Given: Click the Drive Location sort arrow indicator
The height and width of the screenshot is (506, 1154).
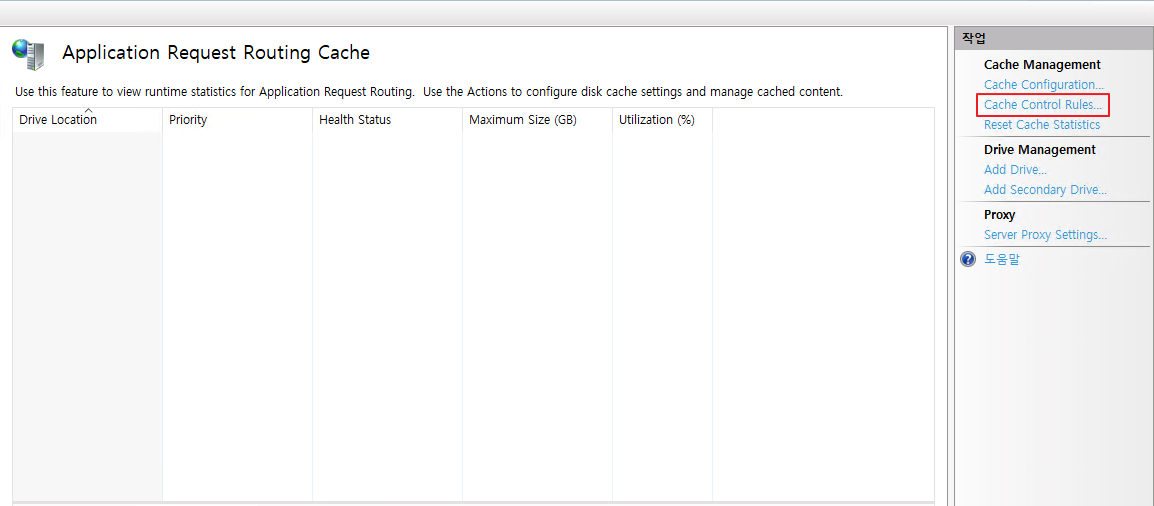Looking at the screenshot, I should pos(88,110).
